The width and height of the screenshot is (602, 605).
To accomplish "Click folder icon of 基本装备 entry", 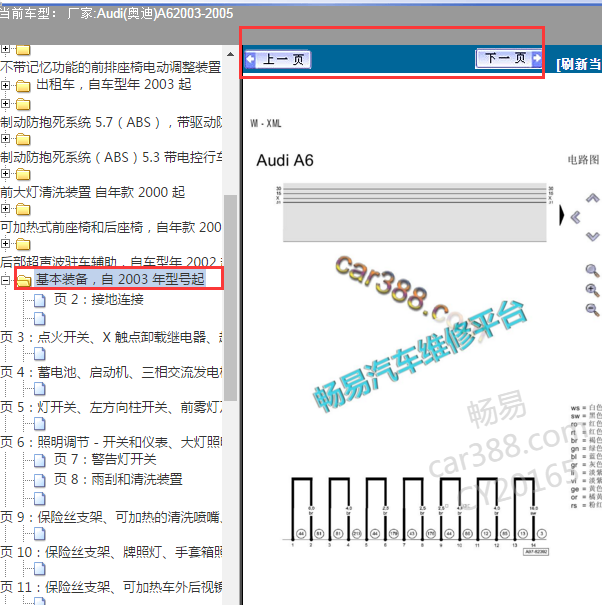I will pyautogui.click(x=23, y=281).
